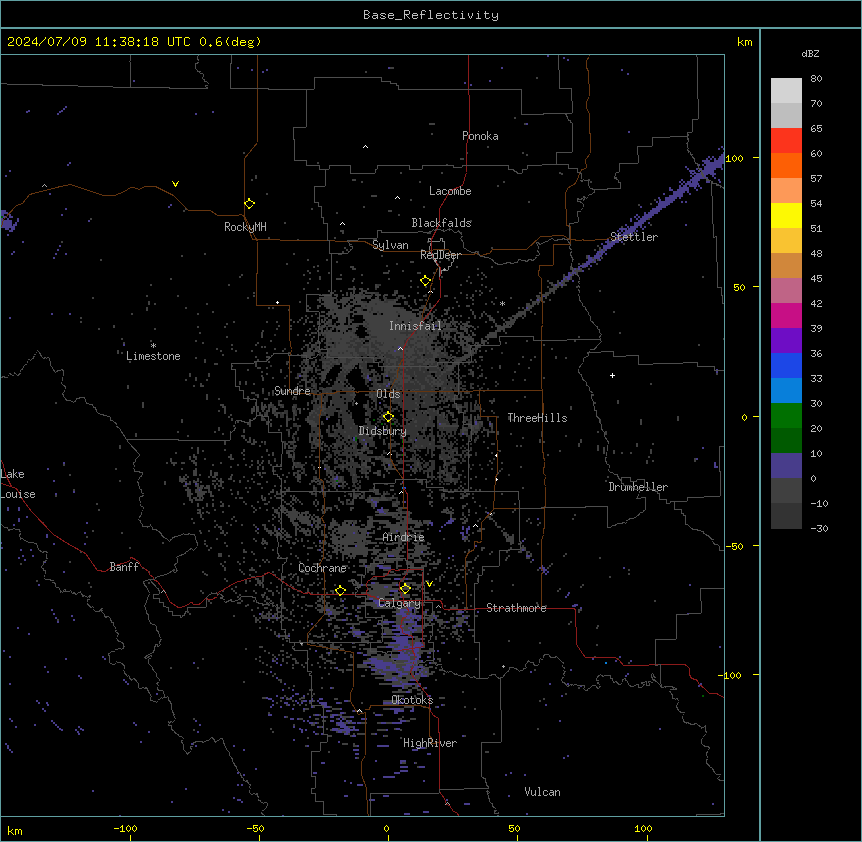This screenshot has width=862, height=842.
Task: Pick the violet 39 dBZ legend swatch
Action: [x=786, y=341]
